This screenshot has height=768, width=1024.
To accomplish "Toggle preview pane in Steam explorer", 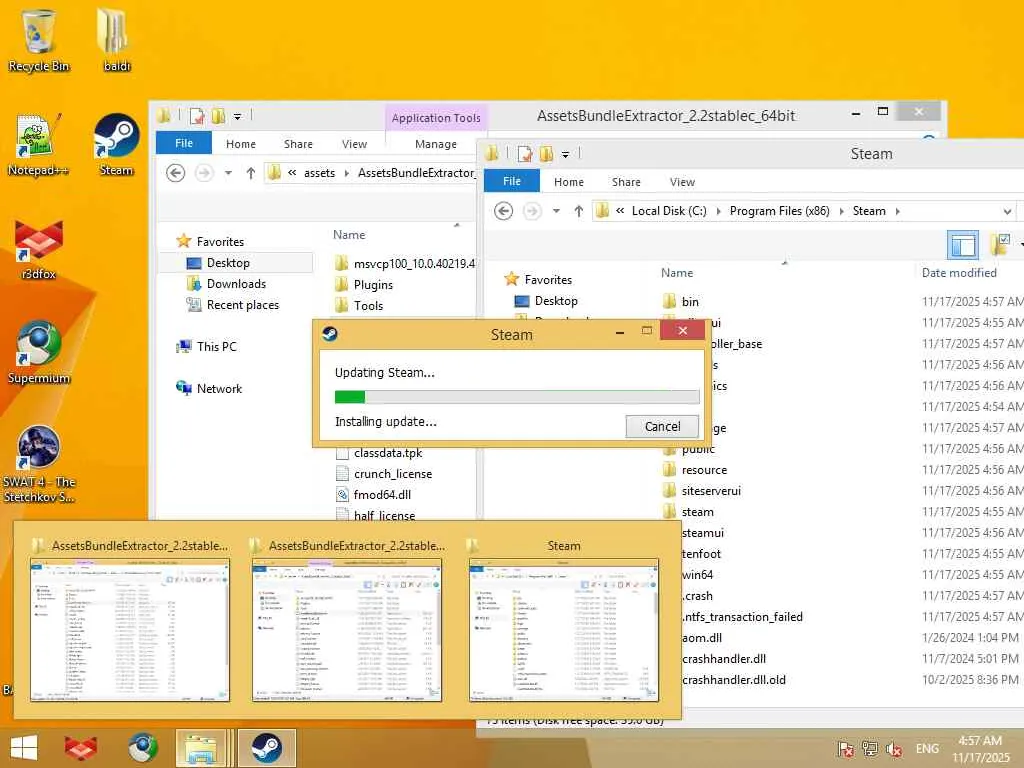I will (963, 246).
